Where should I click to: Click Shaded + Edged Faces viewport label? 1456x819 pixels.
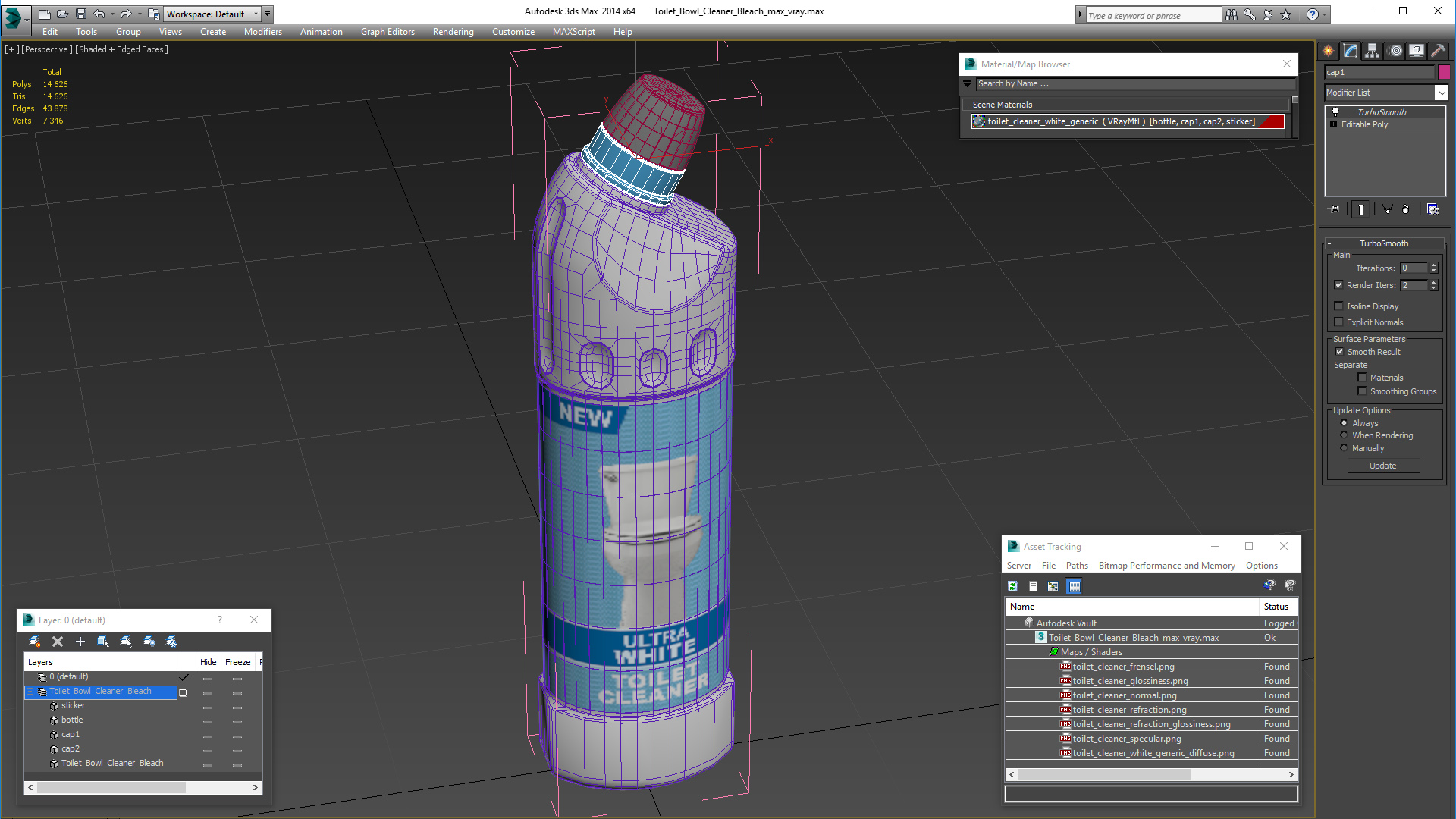click(121, 49)
